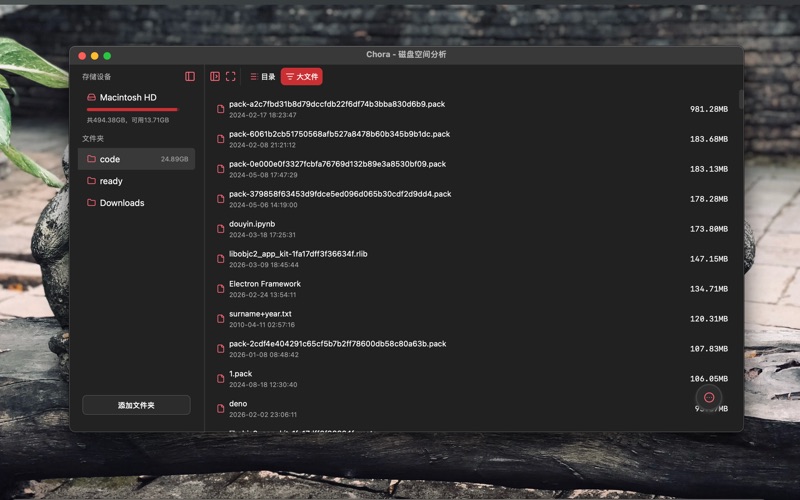Click the file list vertical scrollbar
This screenshot has width=800, height=500.
[x=741, y=100]
